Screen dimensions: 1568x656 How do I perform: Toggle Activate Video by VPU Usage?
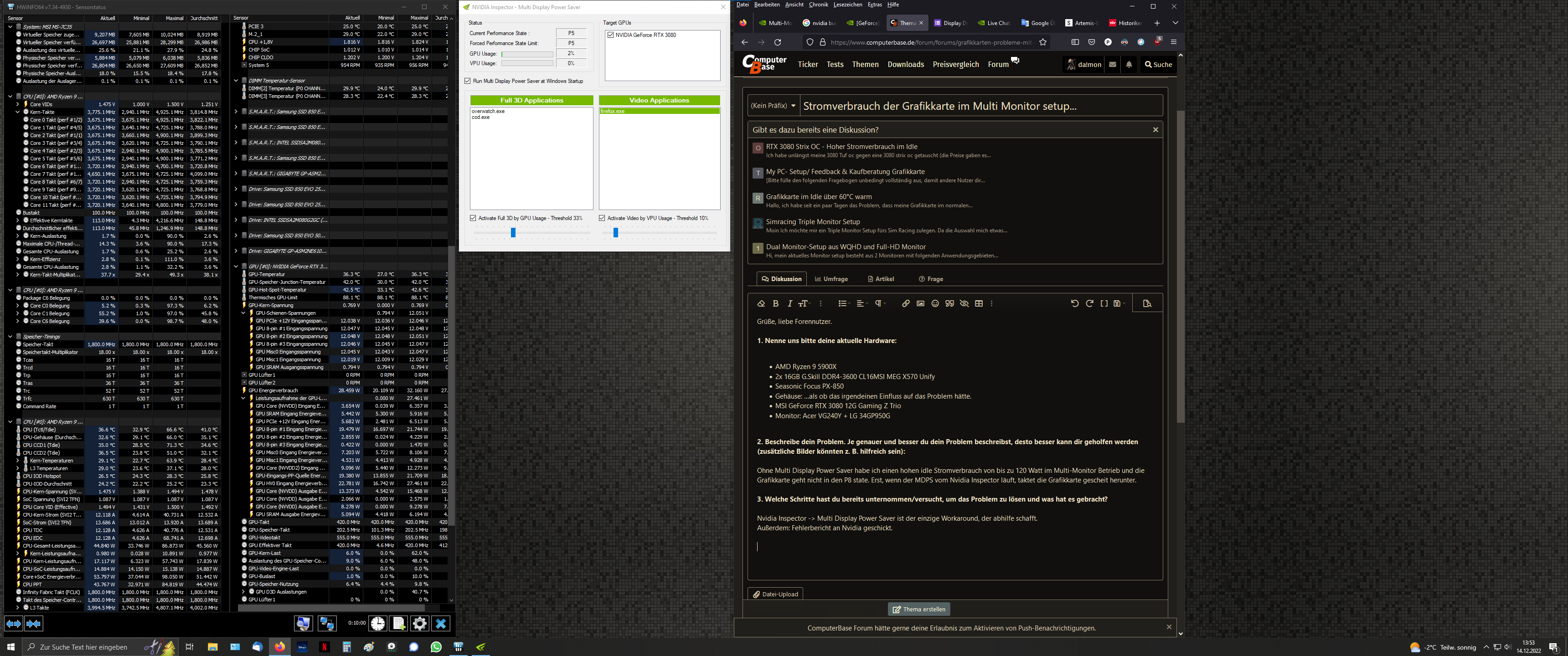pos(602,218)
